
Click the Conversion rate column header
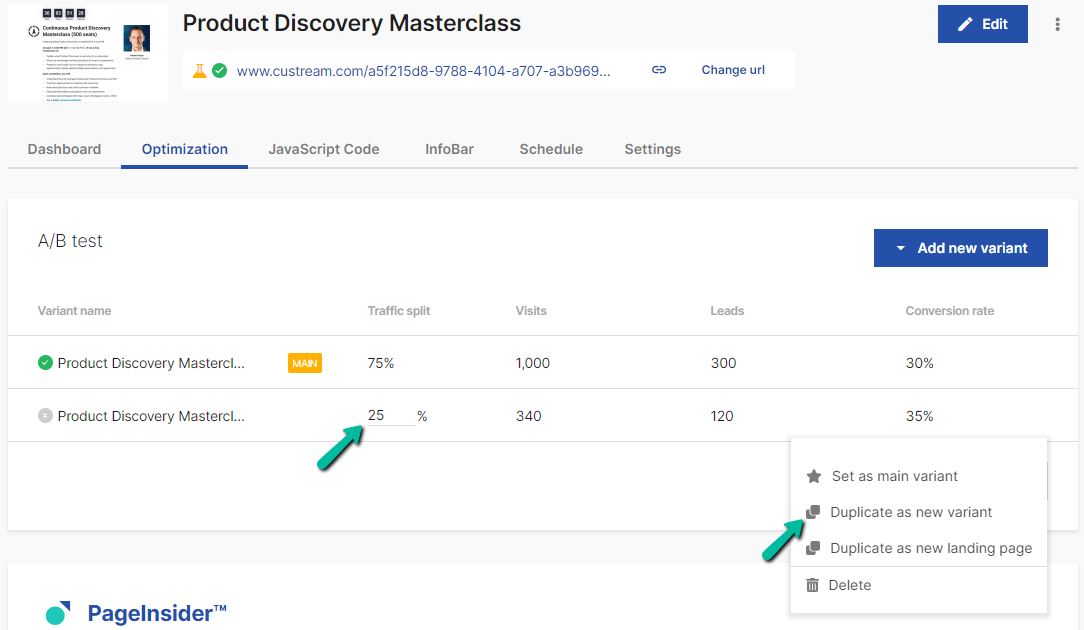(x=950, y=311)
